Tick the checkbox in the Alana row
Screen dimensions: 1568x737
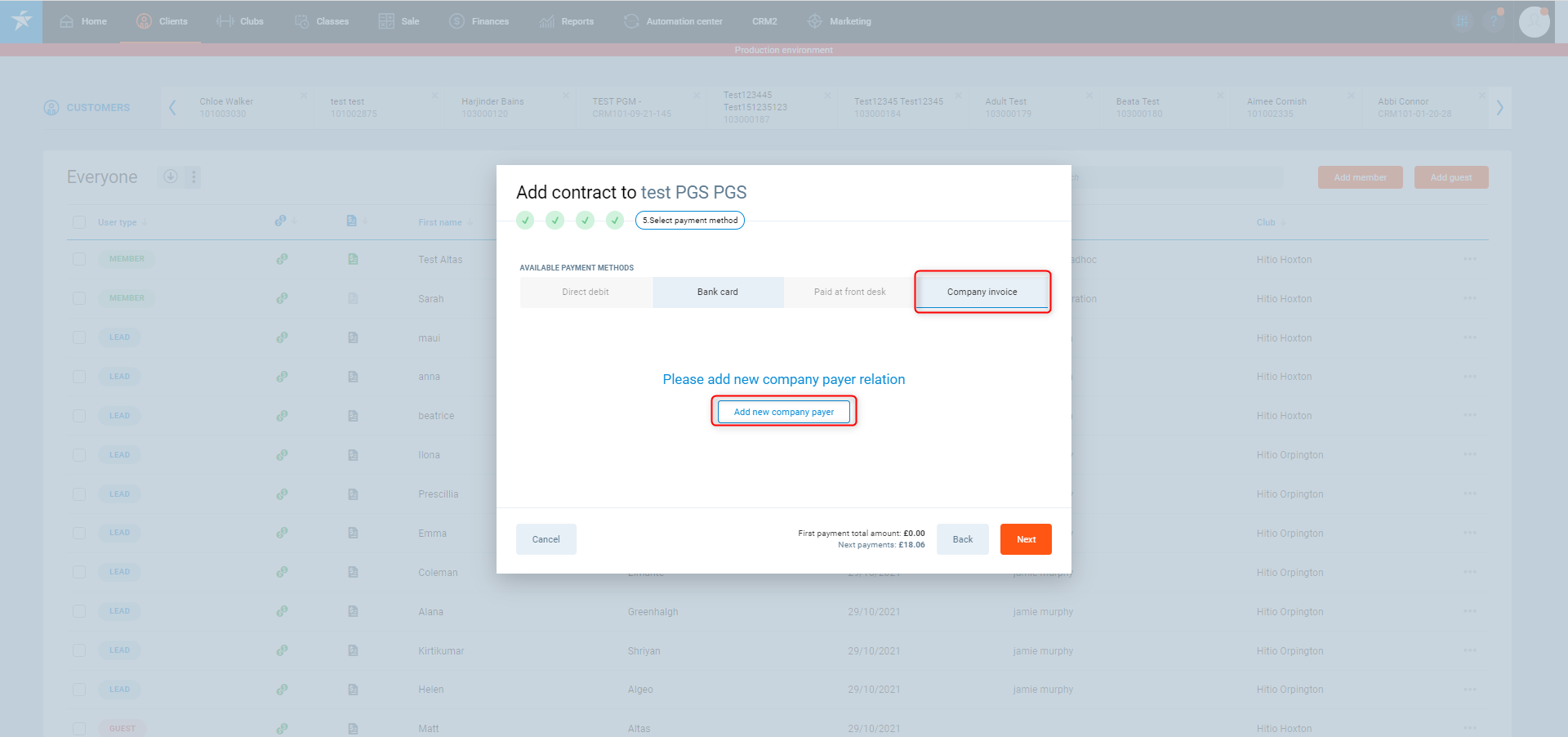click(79, 611)
